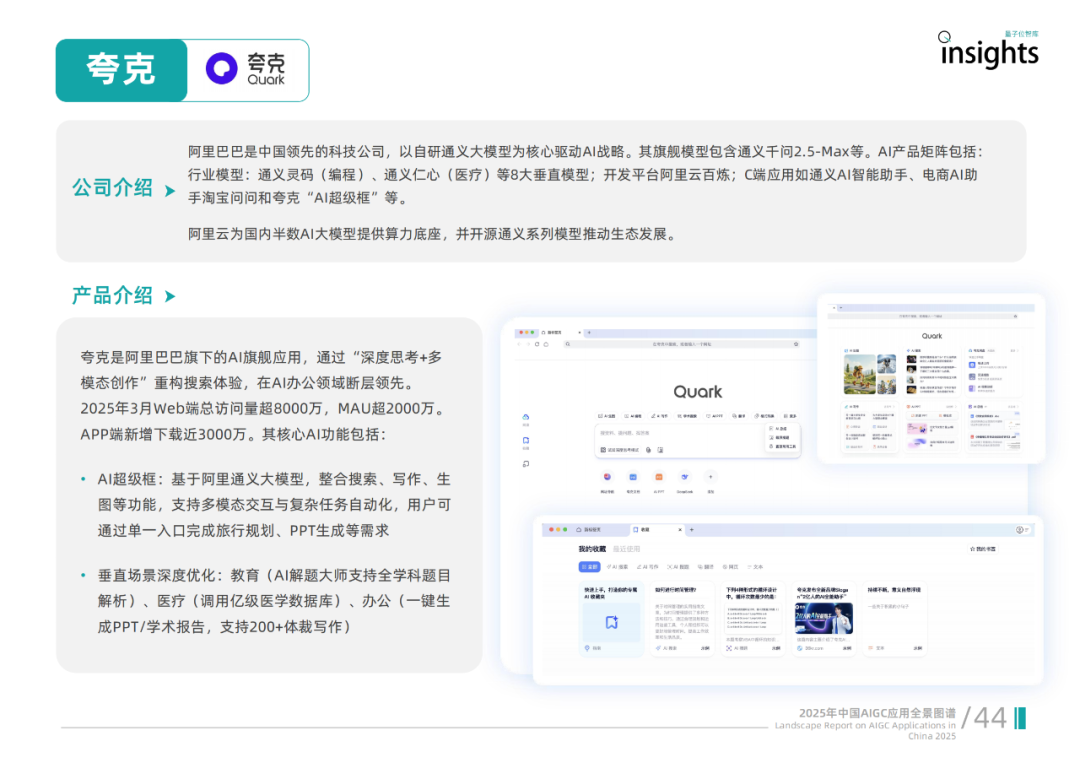Click the back arrow in the Quark home window
1080x763 pixels.
click(x=519, y=344)
